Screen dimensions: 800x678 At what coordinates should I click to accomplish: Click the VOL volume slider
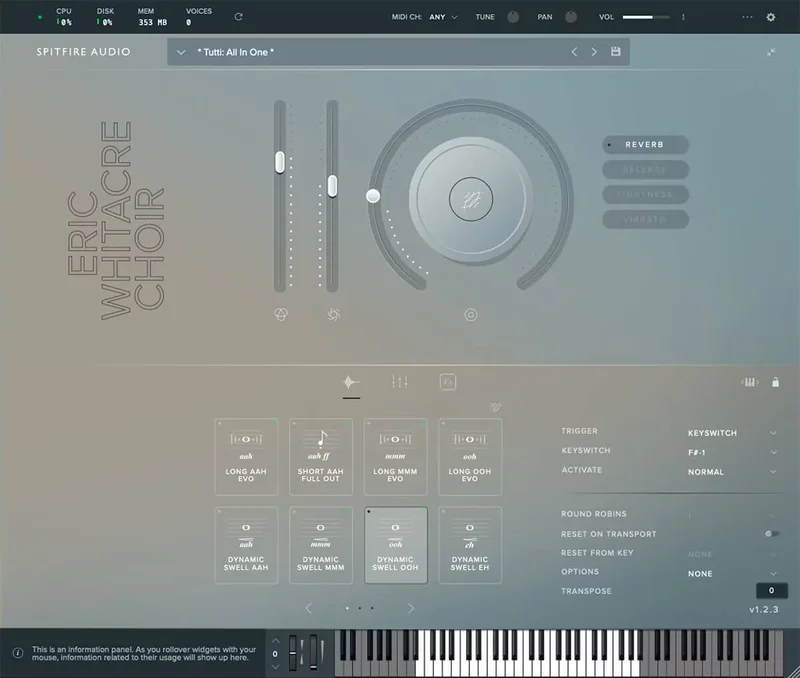tap(646, 17)
